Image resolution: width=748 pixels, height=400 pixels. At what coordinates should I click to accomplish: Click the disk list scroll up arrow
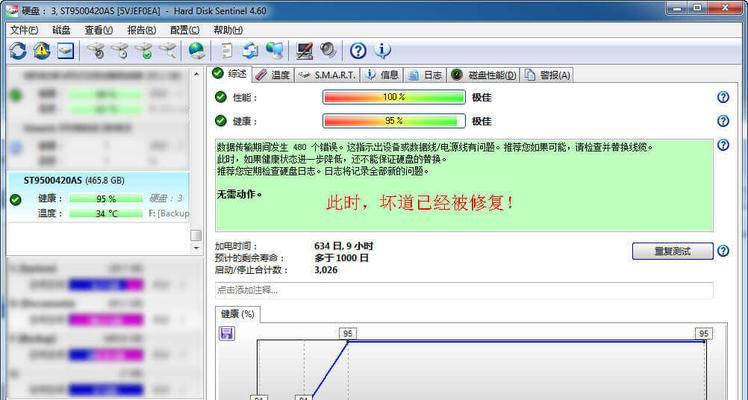tap(196, 74)
